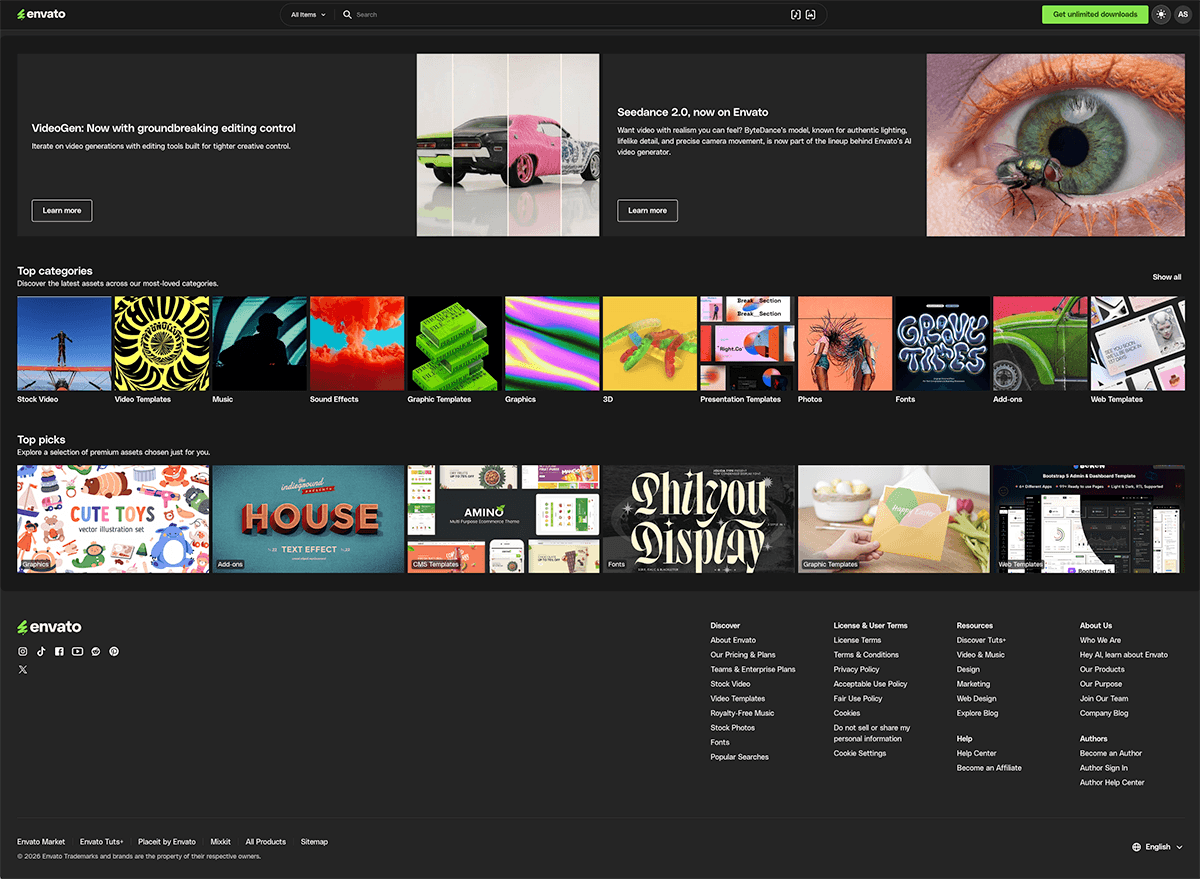
Task: Click the globe icon beside English
Action: 1137,847
